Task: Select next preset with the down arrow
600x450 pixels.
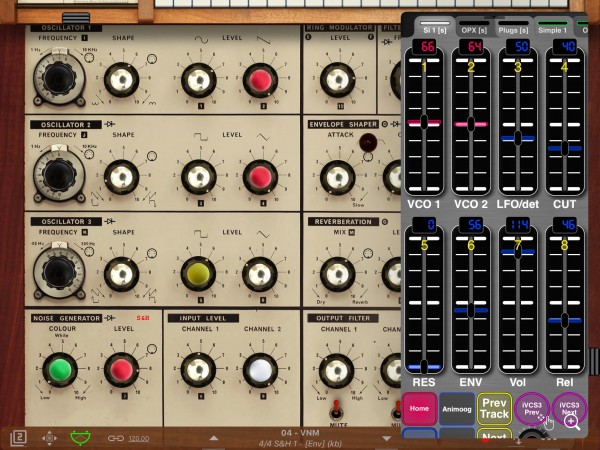Action: pos(386,439)
